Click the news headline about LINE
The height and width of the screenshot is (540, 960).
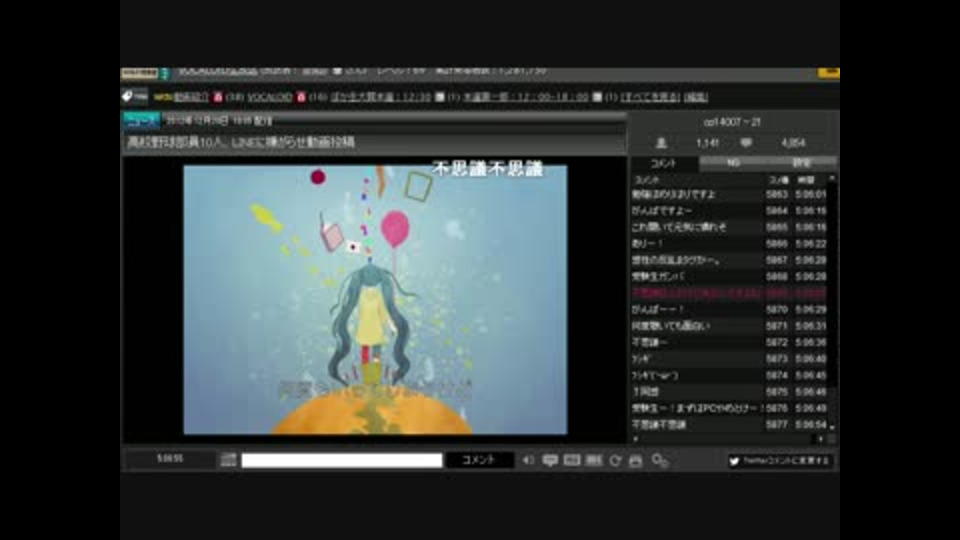[241, 142]
